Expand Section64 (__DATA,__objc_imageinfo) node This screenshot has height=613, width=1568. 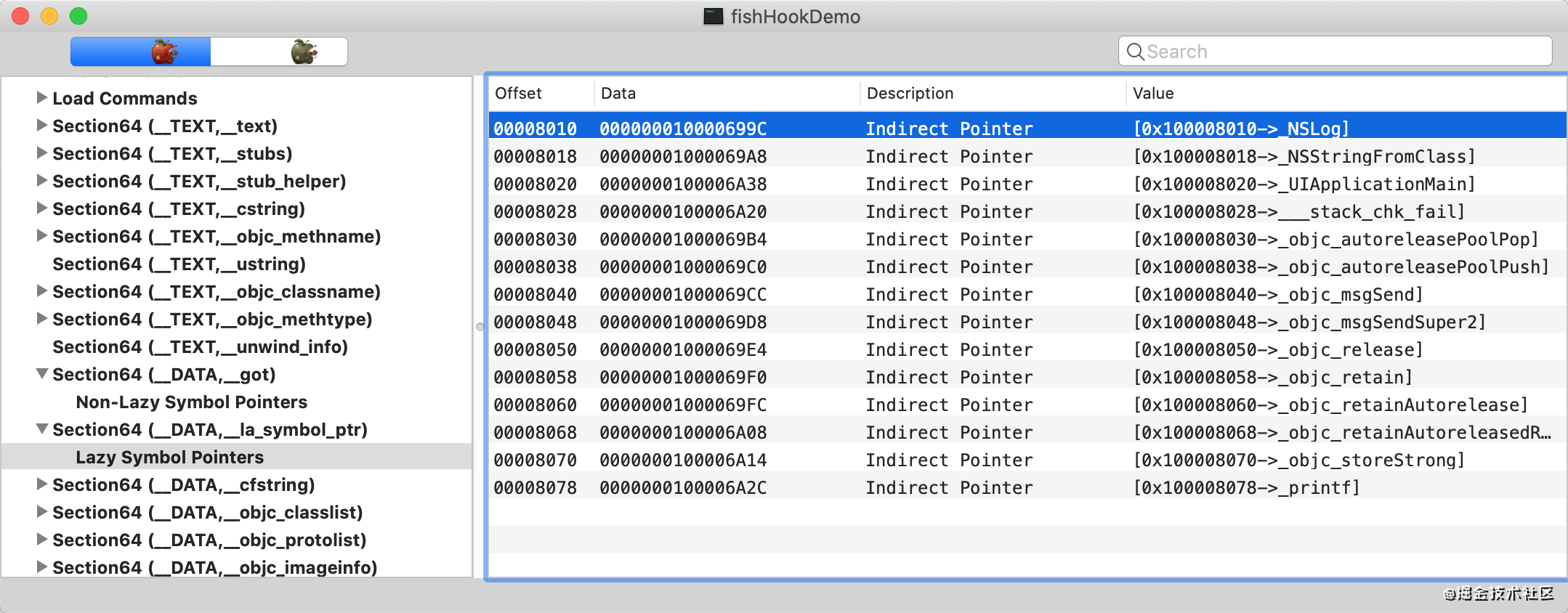pyautogui.click(x=42, y=567)
